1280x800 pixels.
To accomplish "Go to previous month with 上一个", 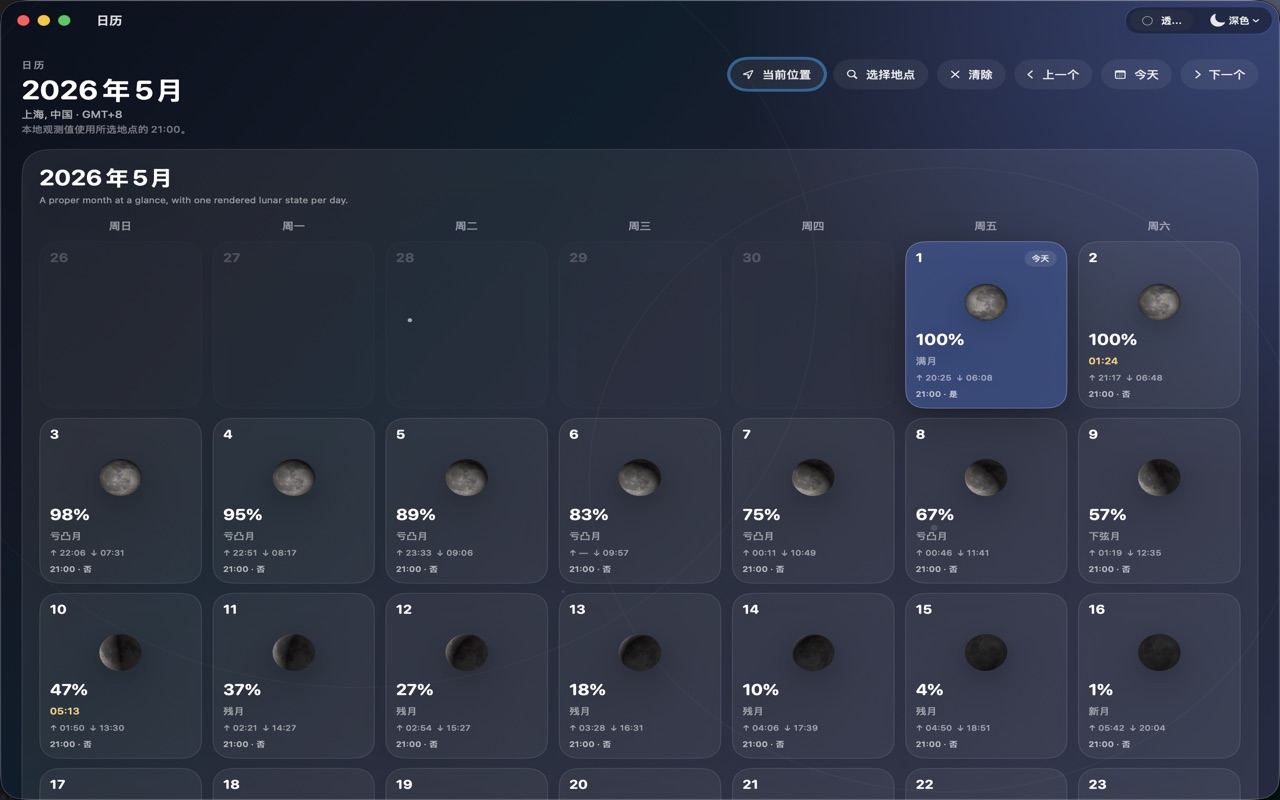I will [1053, 75].
